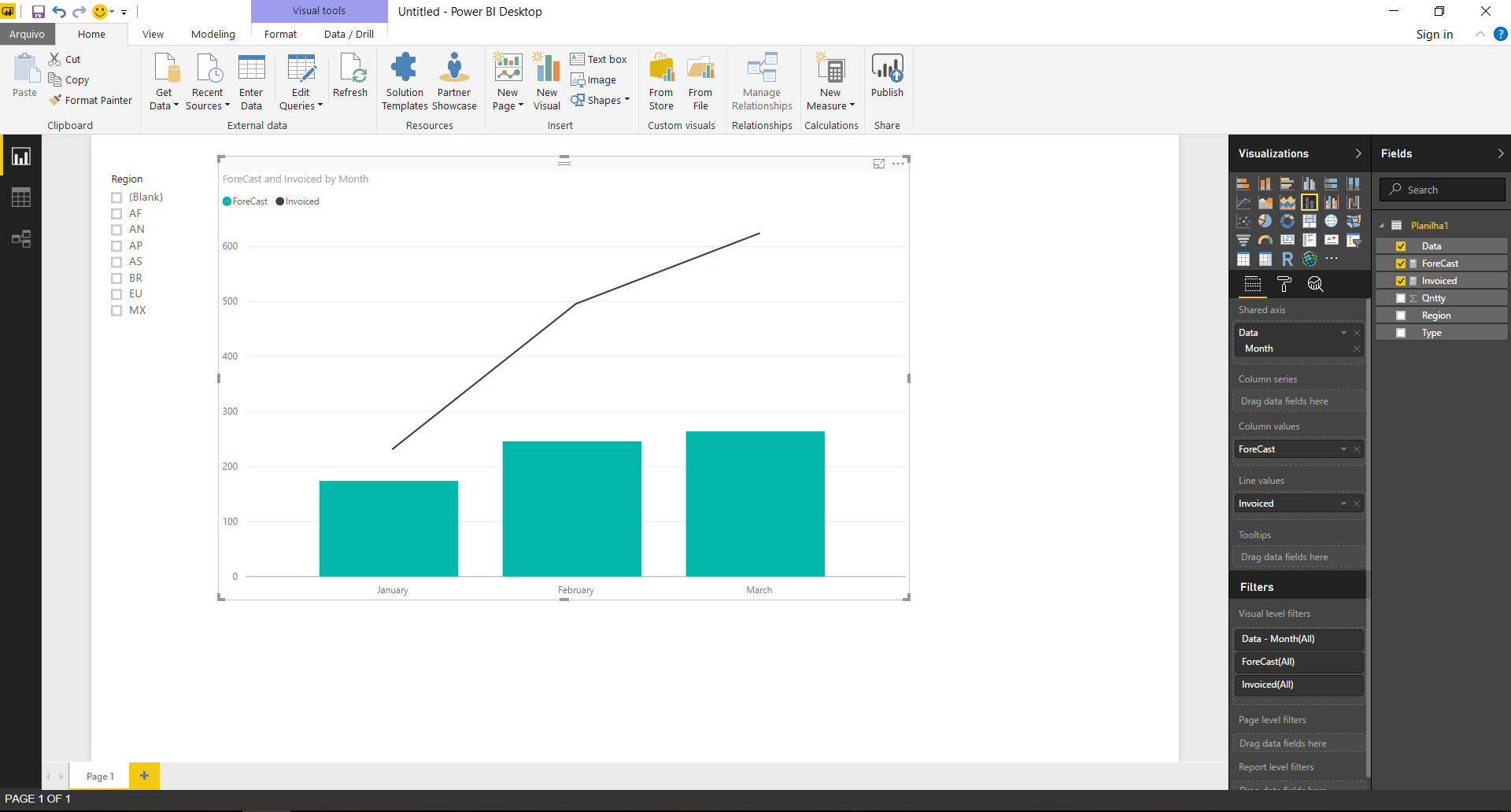Viewport: 1511px width, 812px height.
Task: Select the R script visual
Action: pyautogui.click(x=1287, y=259)
